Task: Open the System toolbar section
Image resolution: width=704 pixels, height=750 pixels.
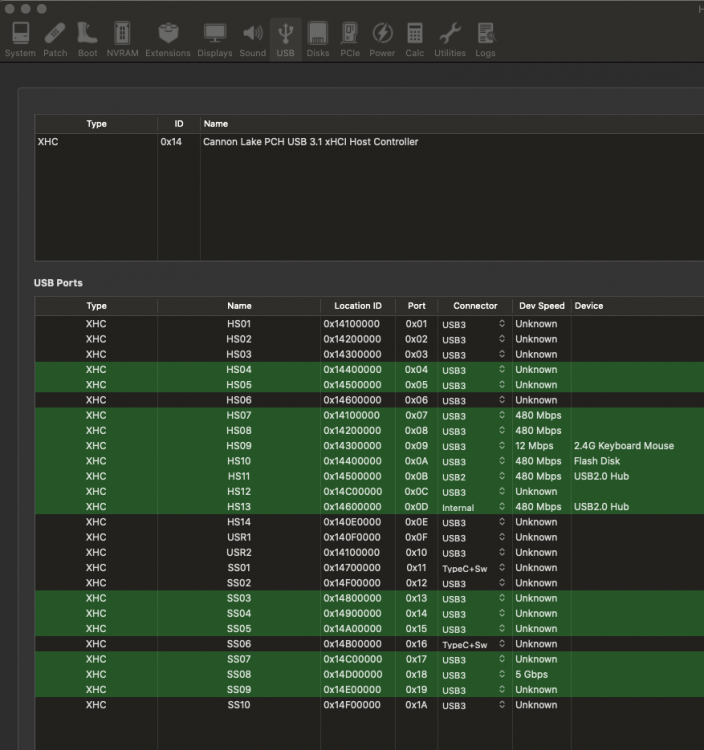Action: pos(20,40)
